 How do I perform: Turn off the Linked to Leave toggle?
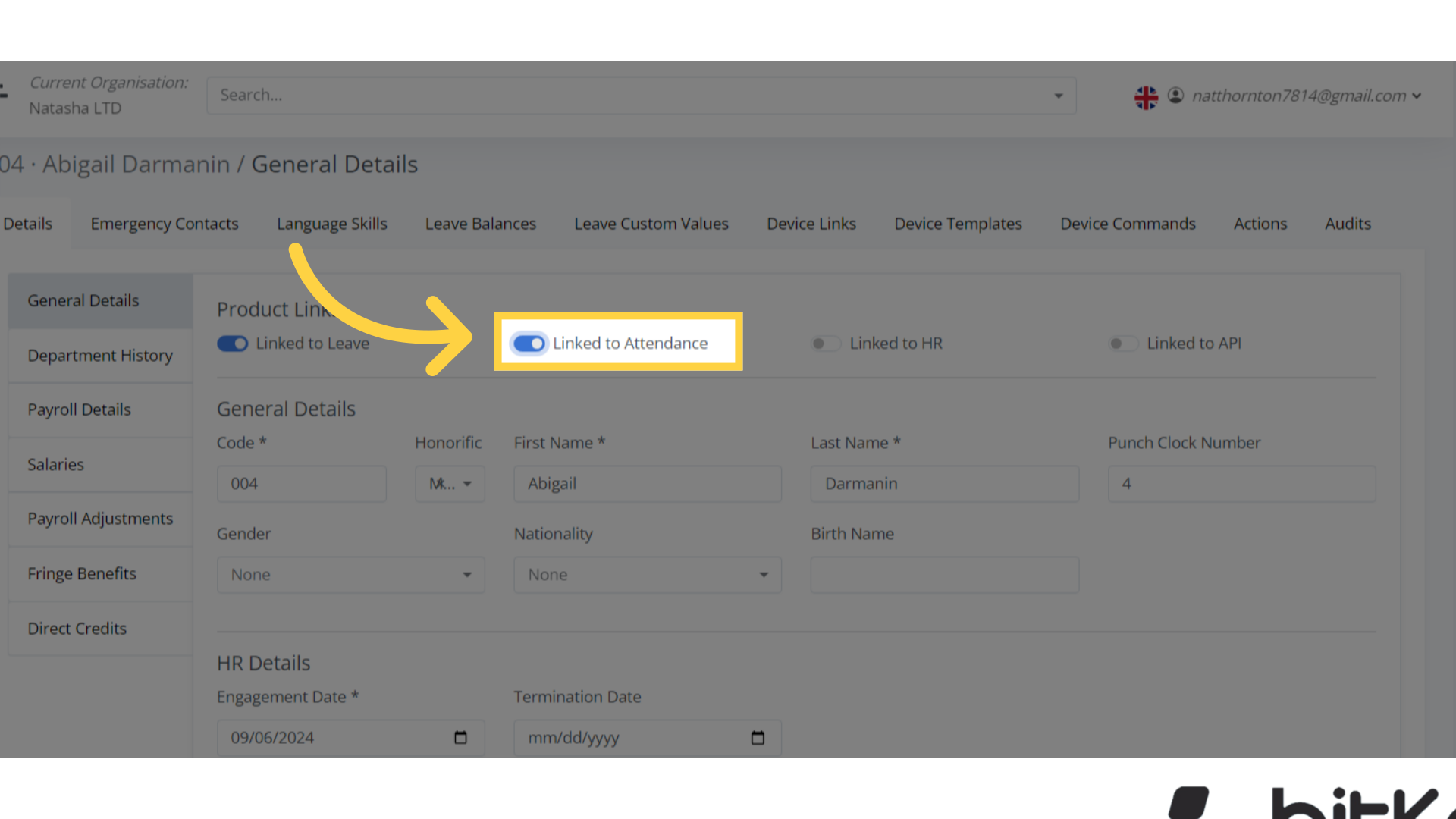[232, 343]
